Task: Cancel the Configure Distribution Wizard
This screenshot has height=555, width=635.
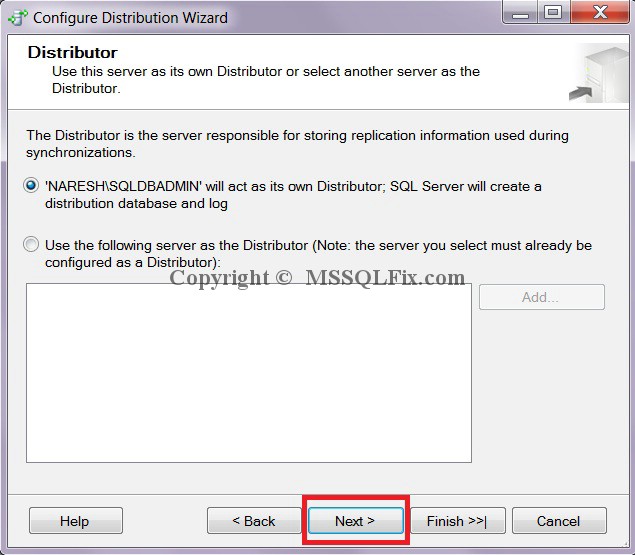Action: (559, 521)
